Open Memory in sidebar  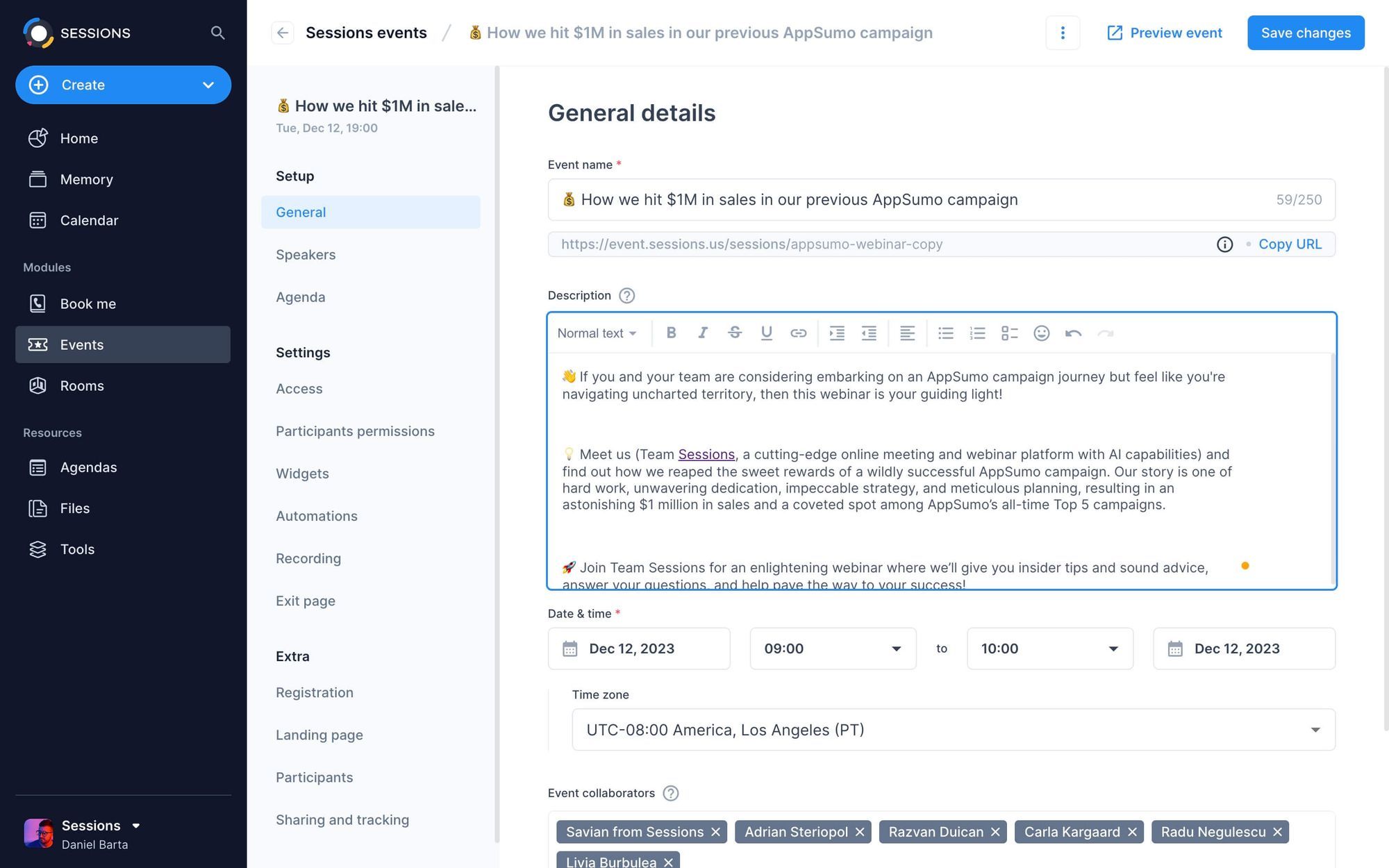123,179
